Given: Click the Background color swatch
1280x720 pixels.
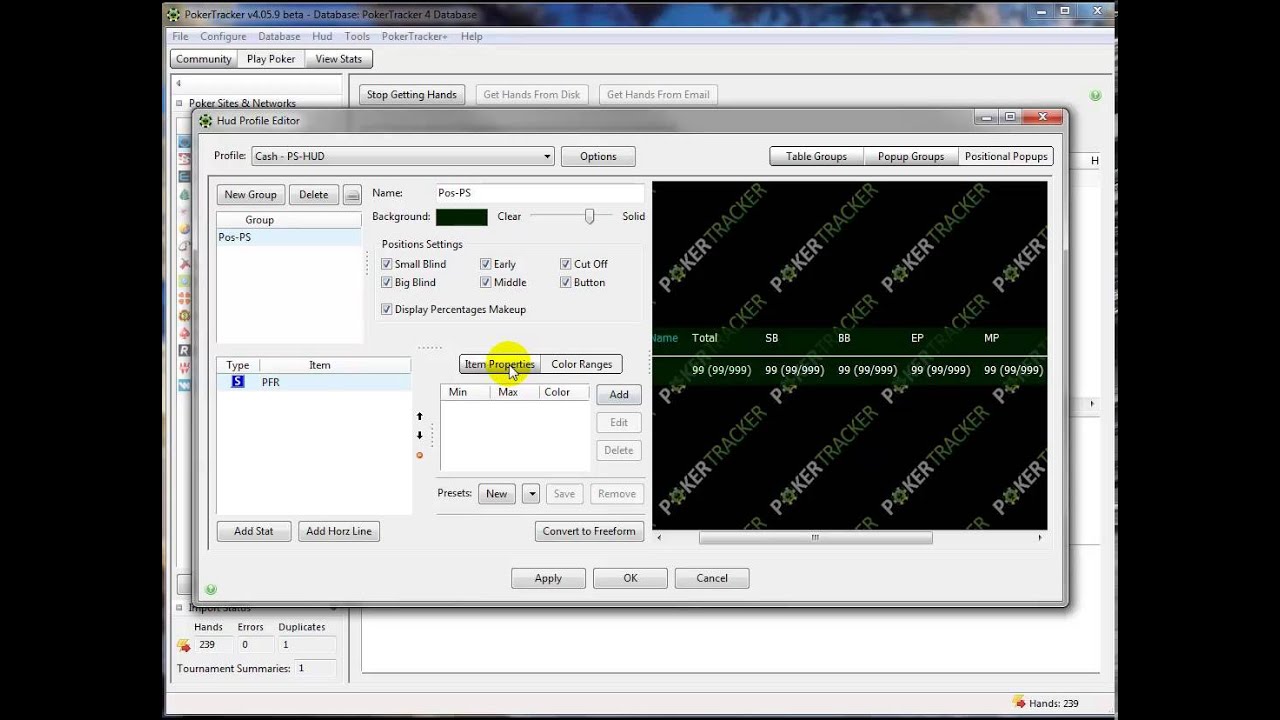Looking at the screenshot, I should click(462, 217).
